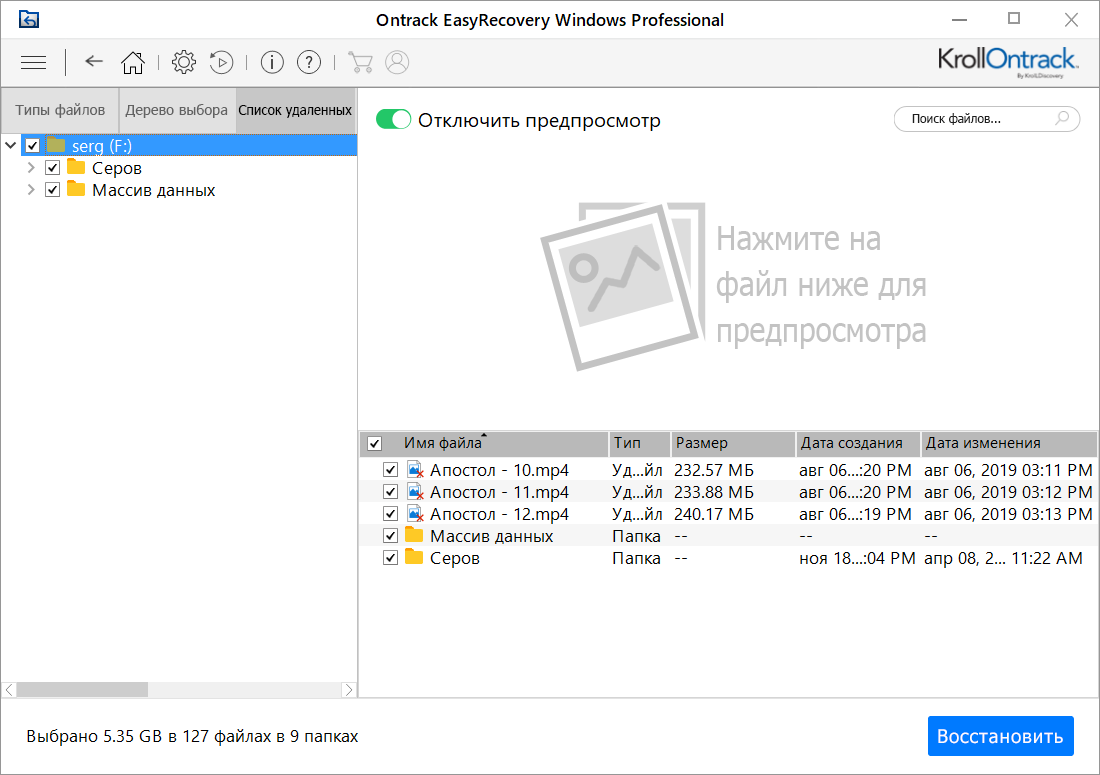Viewport: 1100px width, 775px height.
Task: Click Массив данных folder icon in tree
Action: point(76,189)
